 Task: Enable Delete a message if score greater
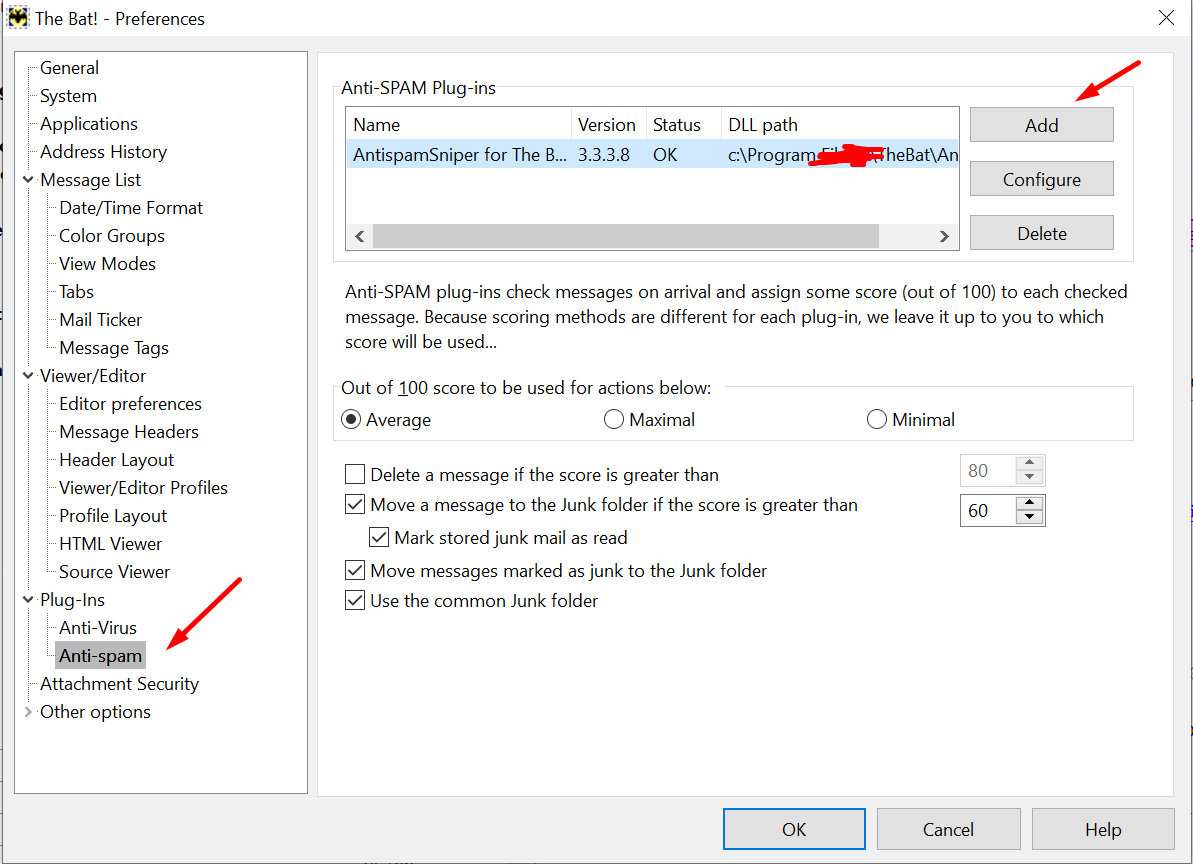tap(355, 475)
